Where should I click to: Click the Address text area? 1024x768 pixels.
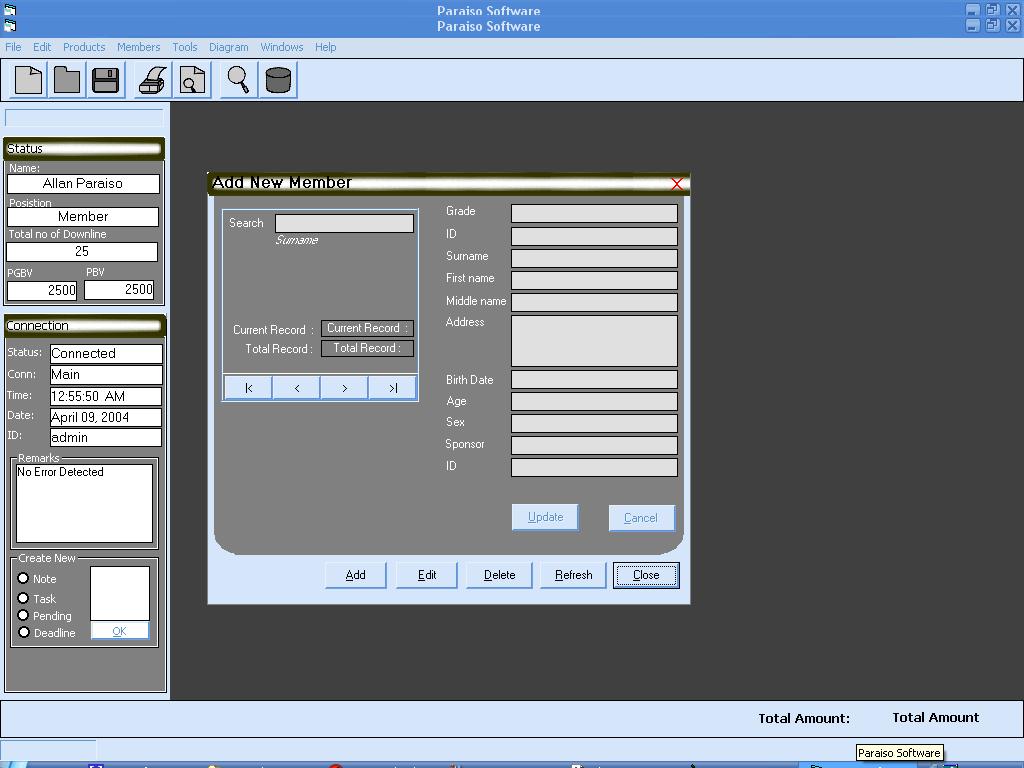pyautogui.click(x=594, y=341)
